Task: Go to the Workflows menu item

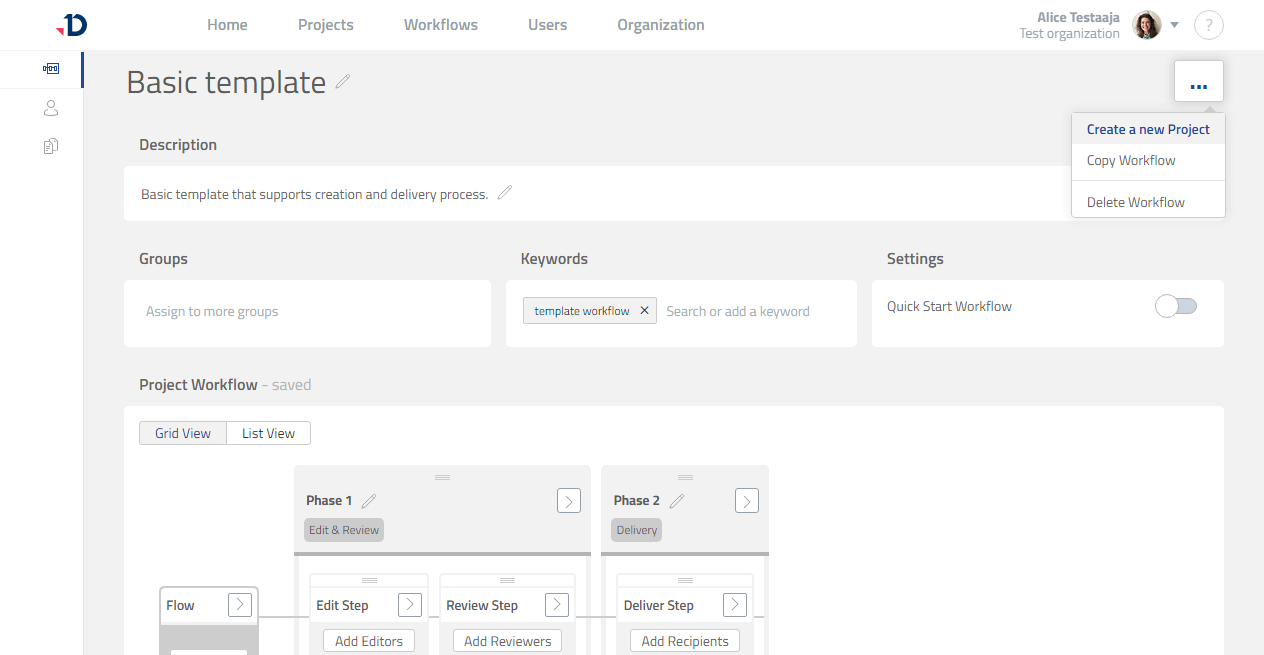Action: (x=440, y=24)
